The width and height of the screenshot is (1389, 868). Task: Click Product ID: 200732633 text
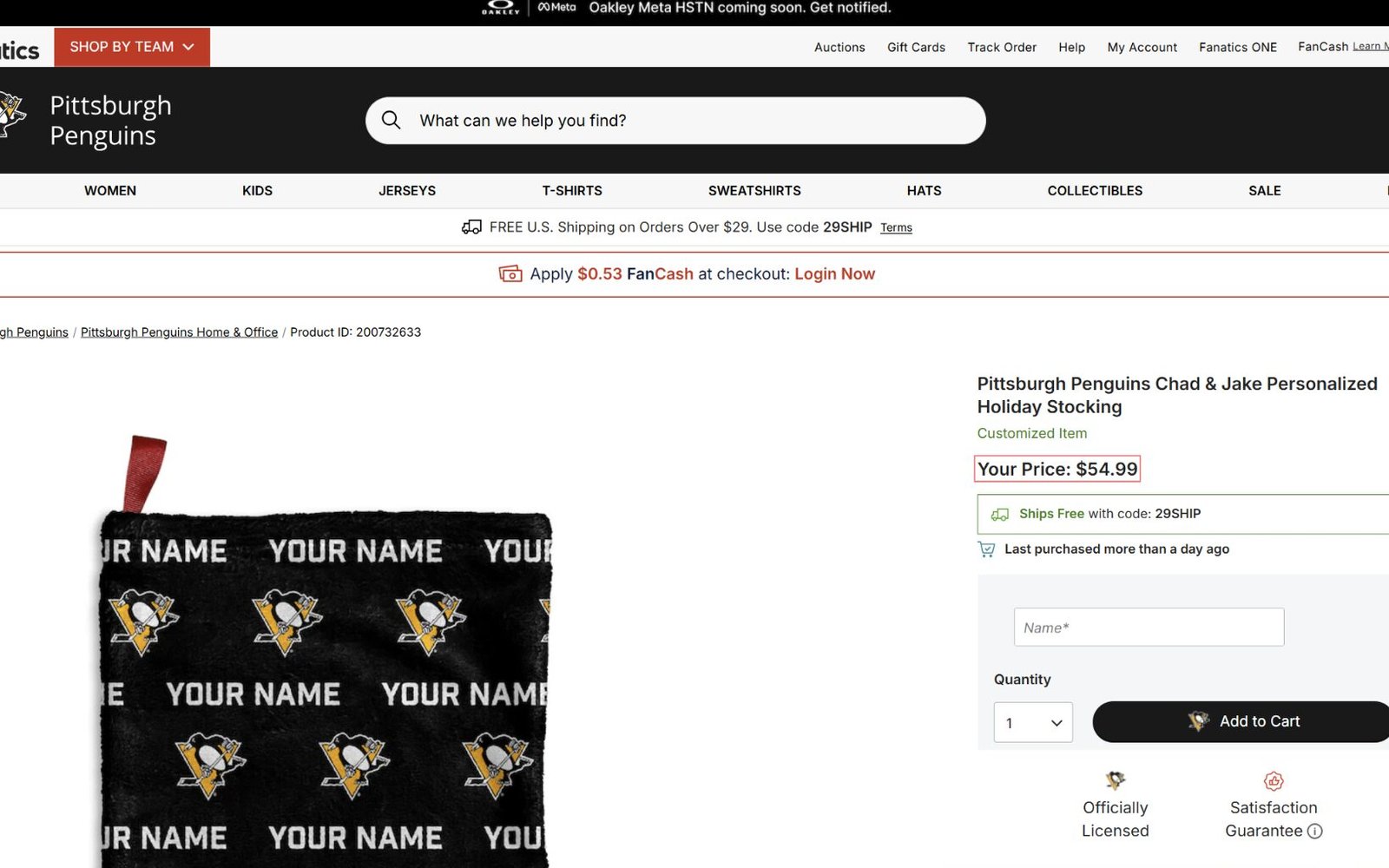pos(355,332)
